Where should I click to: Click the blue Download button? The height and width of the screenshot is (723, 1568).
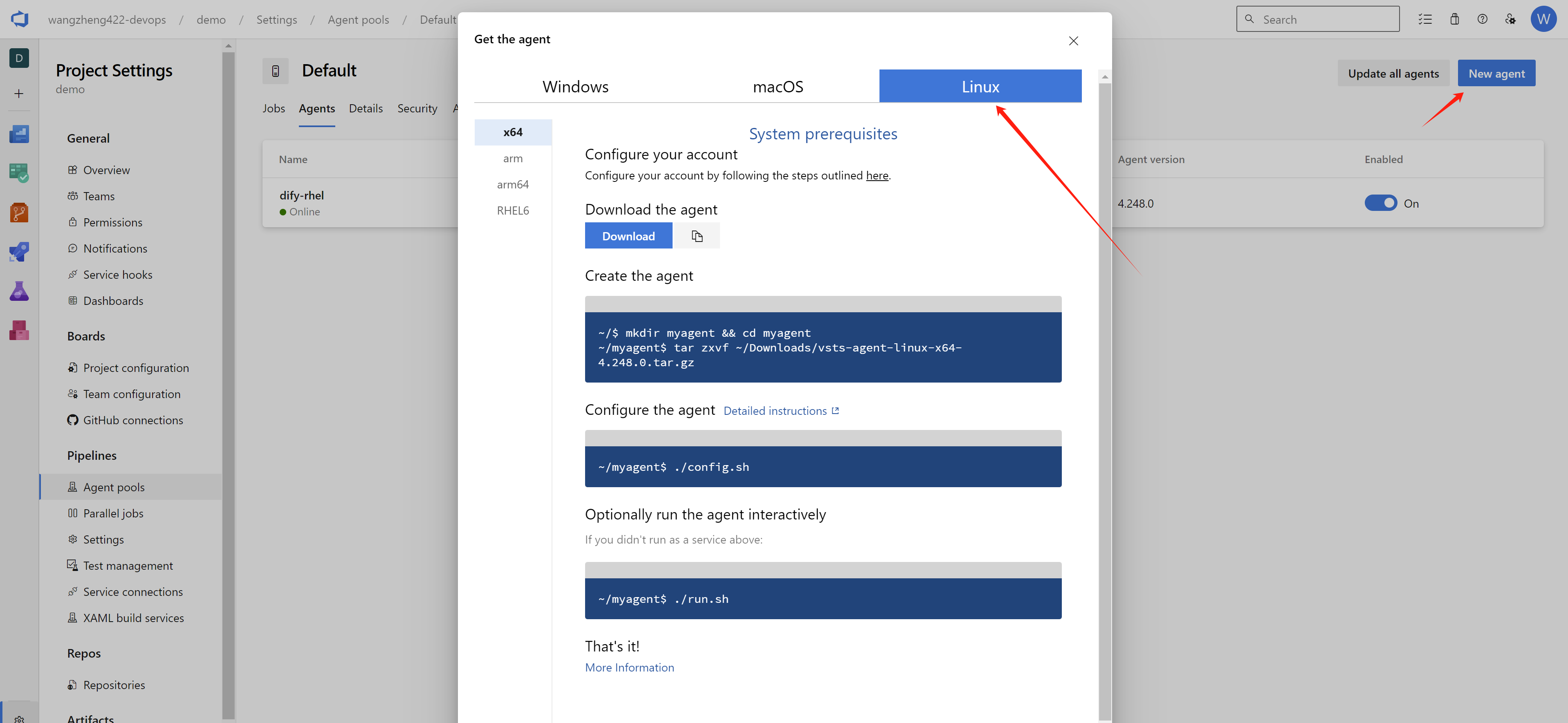628,236
